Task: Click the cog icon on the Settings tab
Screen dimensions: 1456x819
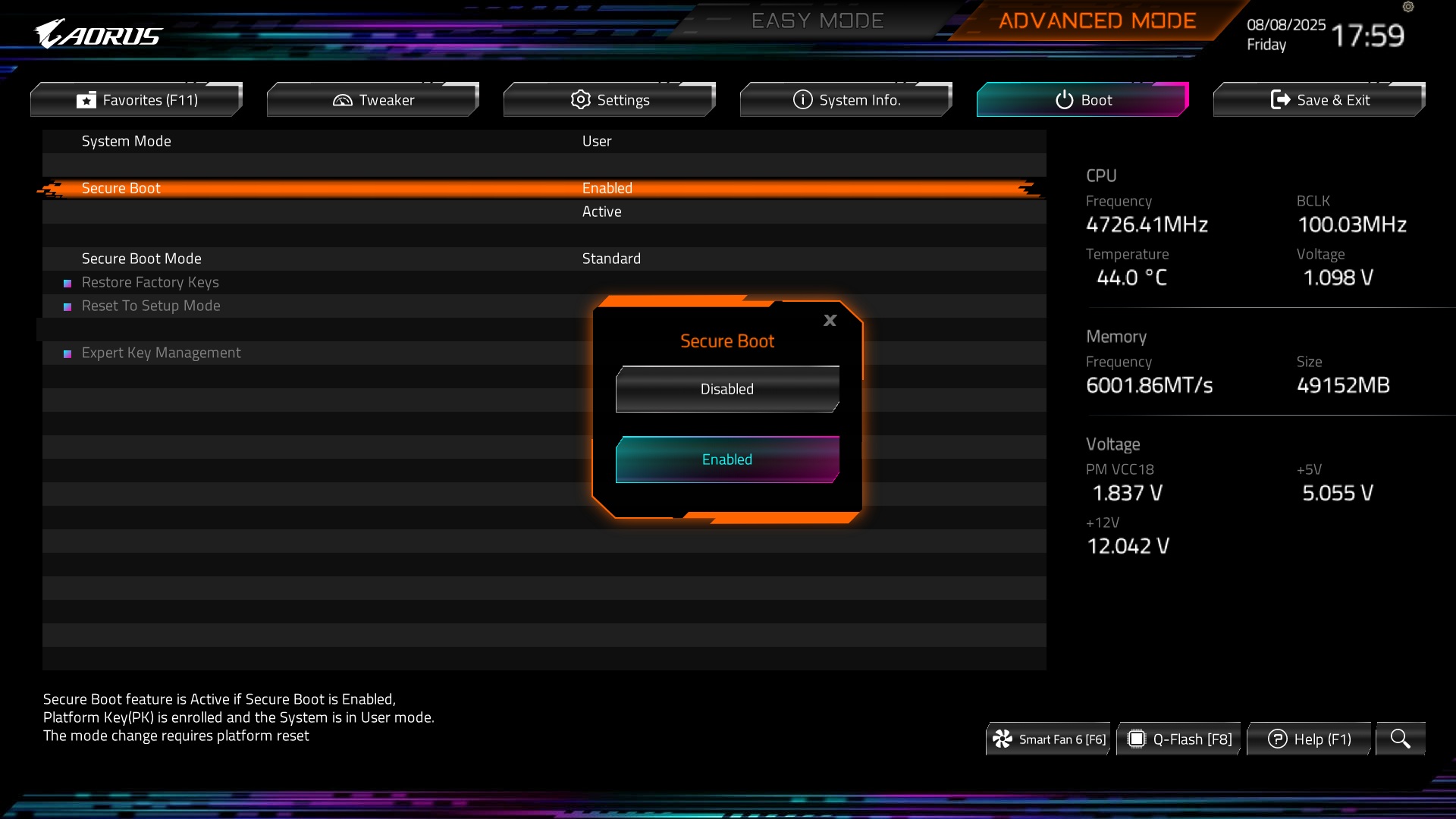Action: [581, 99]
